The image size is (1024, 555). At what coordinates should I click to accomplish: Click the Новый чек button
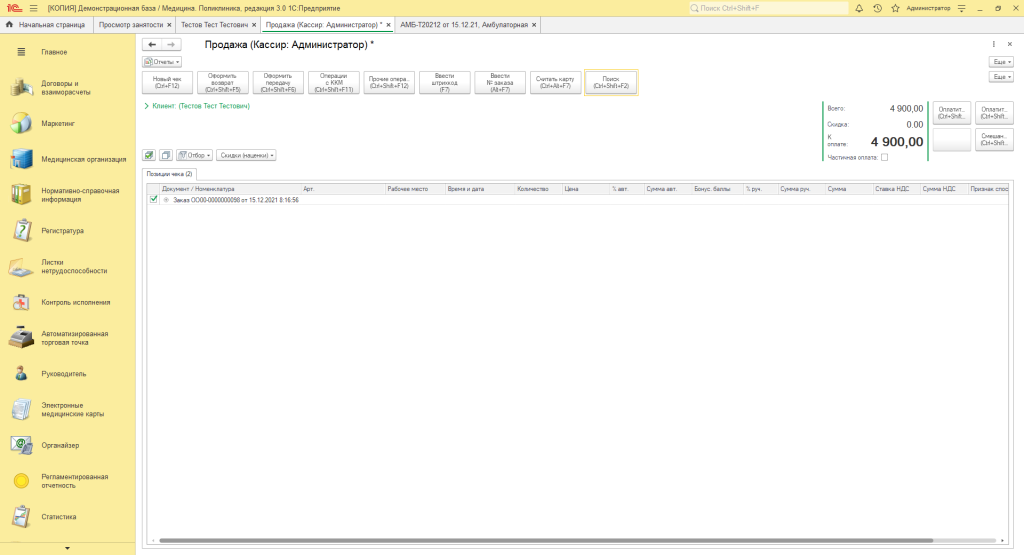click(x=167, y=82)
